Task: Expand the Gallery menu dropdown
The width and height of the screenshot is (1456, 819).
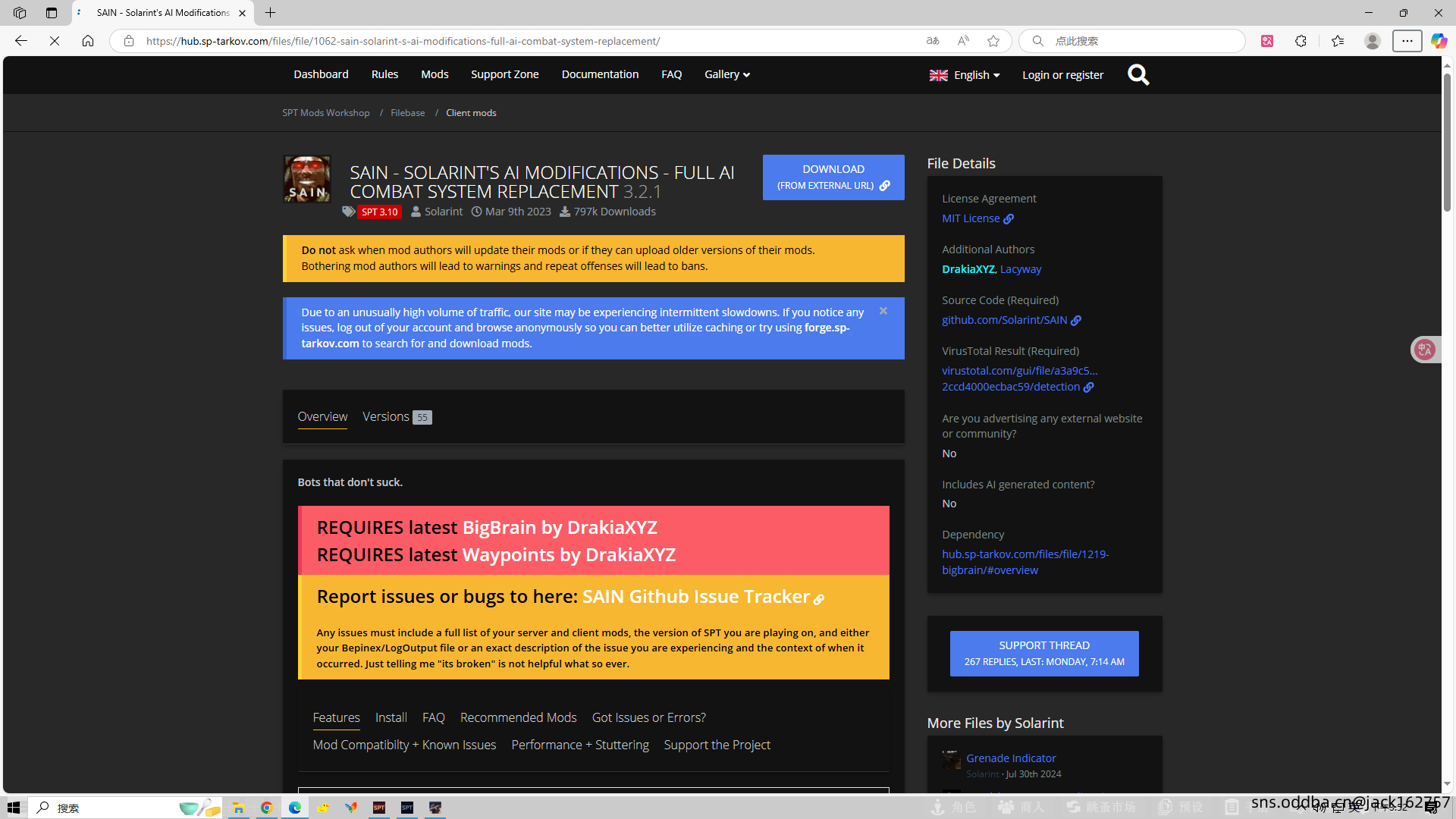Action: pyautogui.click(x=727, y=74)
